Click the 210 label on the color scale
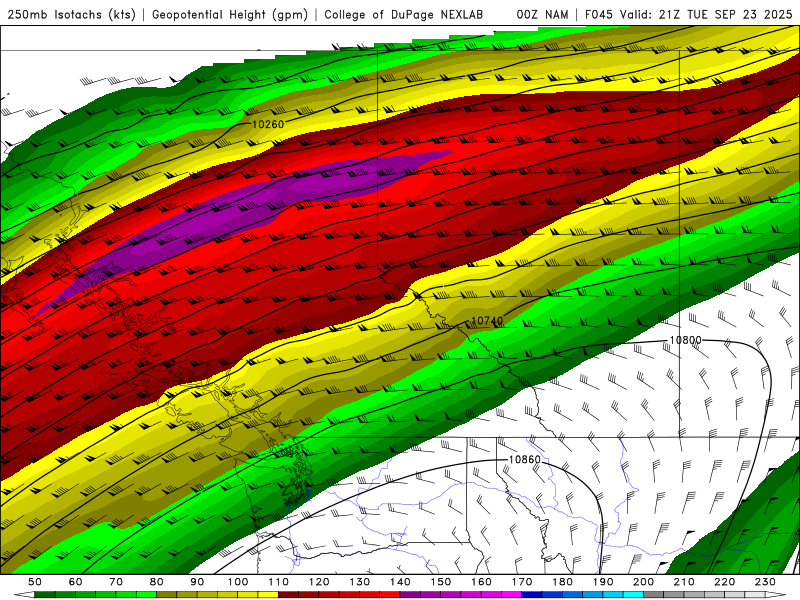This screenshot has height=600, width=800. 684,582
